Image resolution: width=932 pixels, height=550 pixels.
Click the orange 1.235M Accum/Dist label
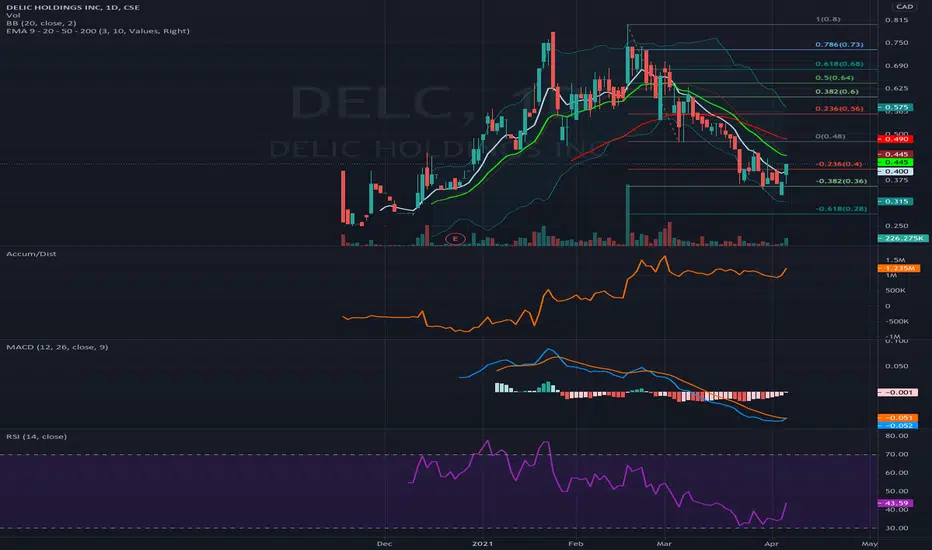tap(899, 268)
